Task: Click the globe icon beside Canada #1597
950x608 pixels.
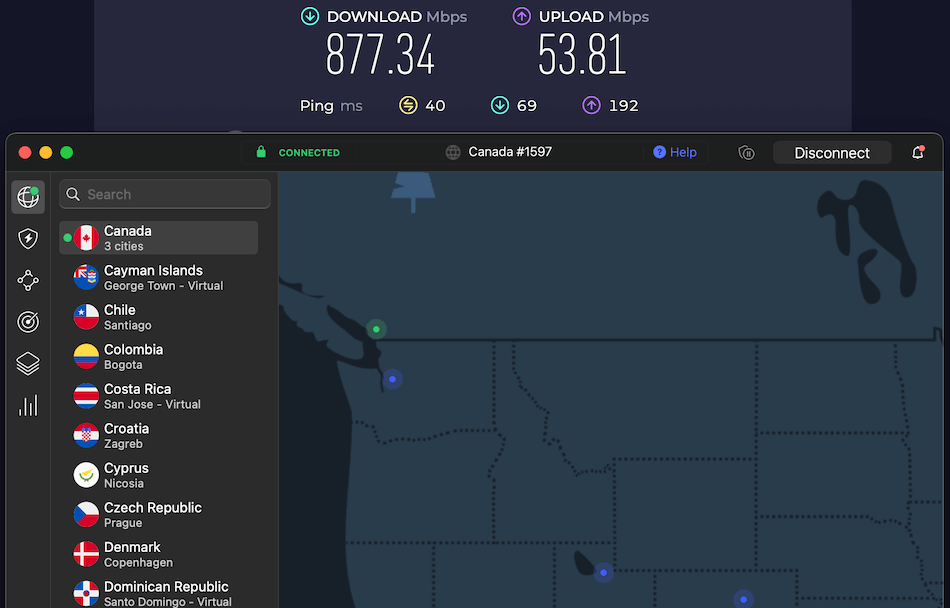Action: click(453, 153)
